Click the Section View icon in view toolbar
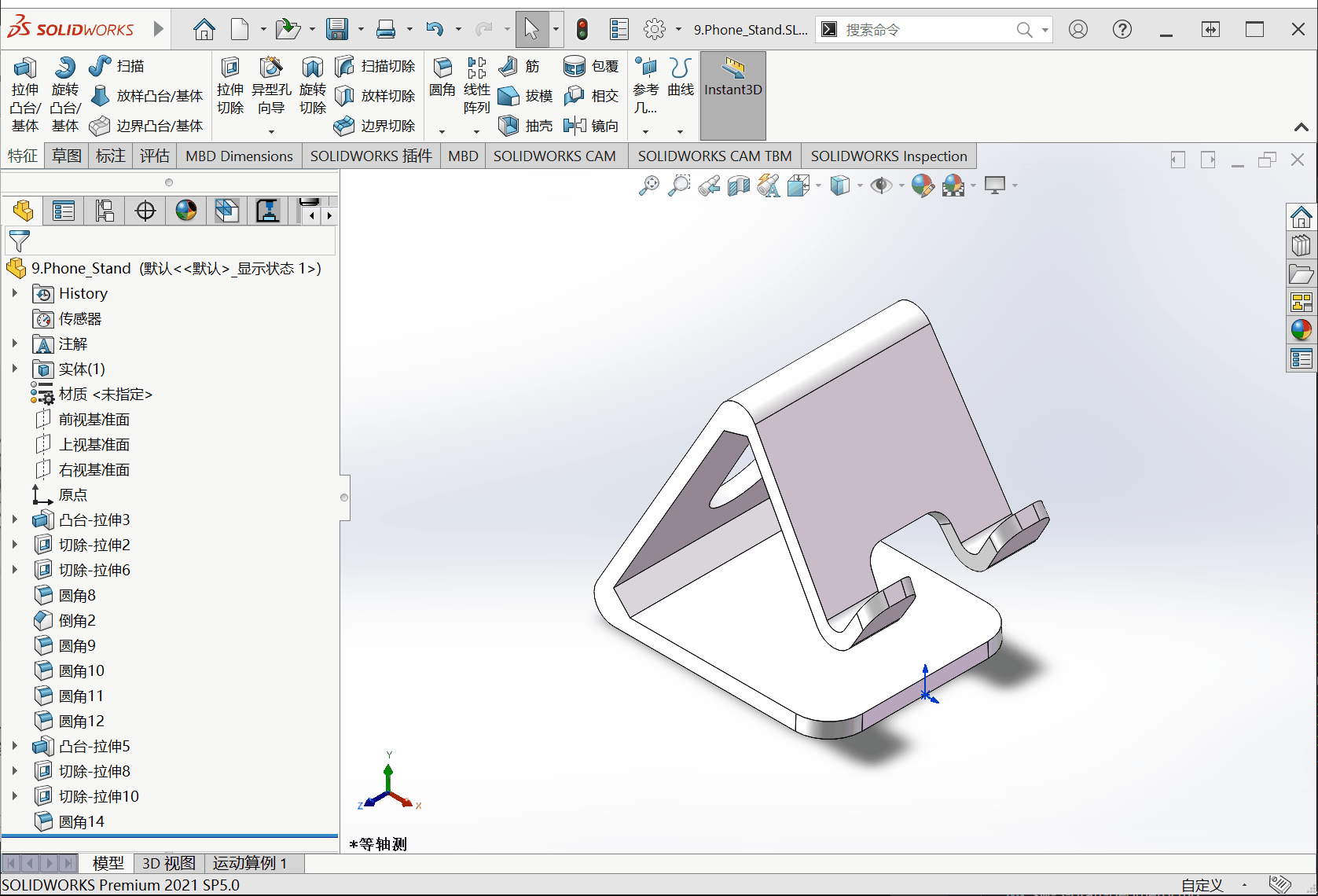The height and width of the screenshot is (896, 1318). point(738,185)
